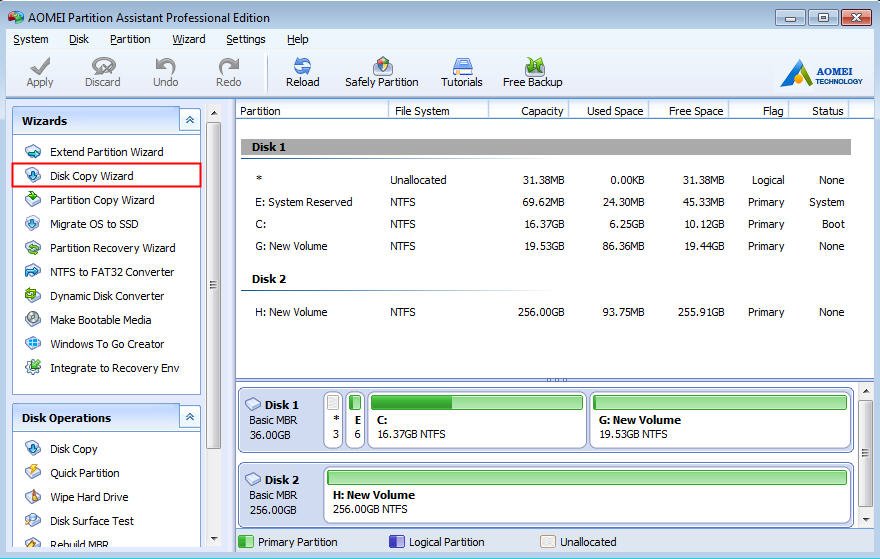
Task: Sort by Status column header
Action: pyautogui.click(x=819, y=111)
